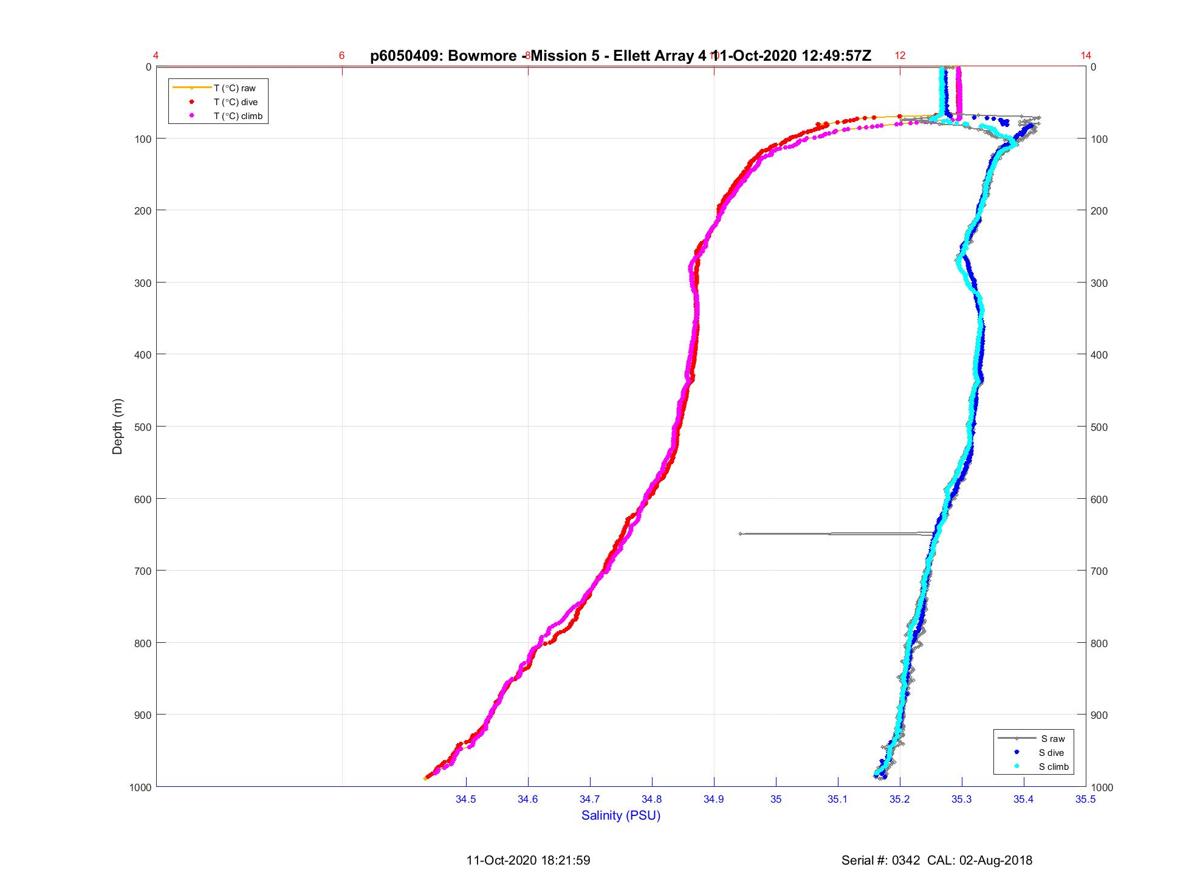Click the 'Serial #: 0342 CAL: 02-Aug-2018' footer text

coord(937,860)
